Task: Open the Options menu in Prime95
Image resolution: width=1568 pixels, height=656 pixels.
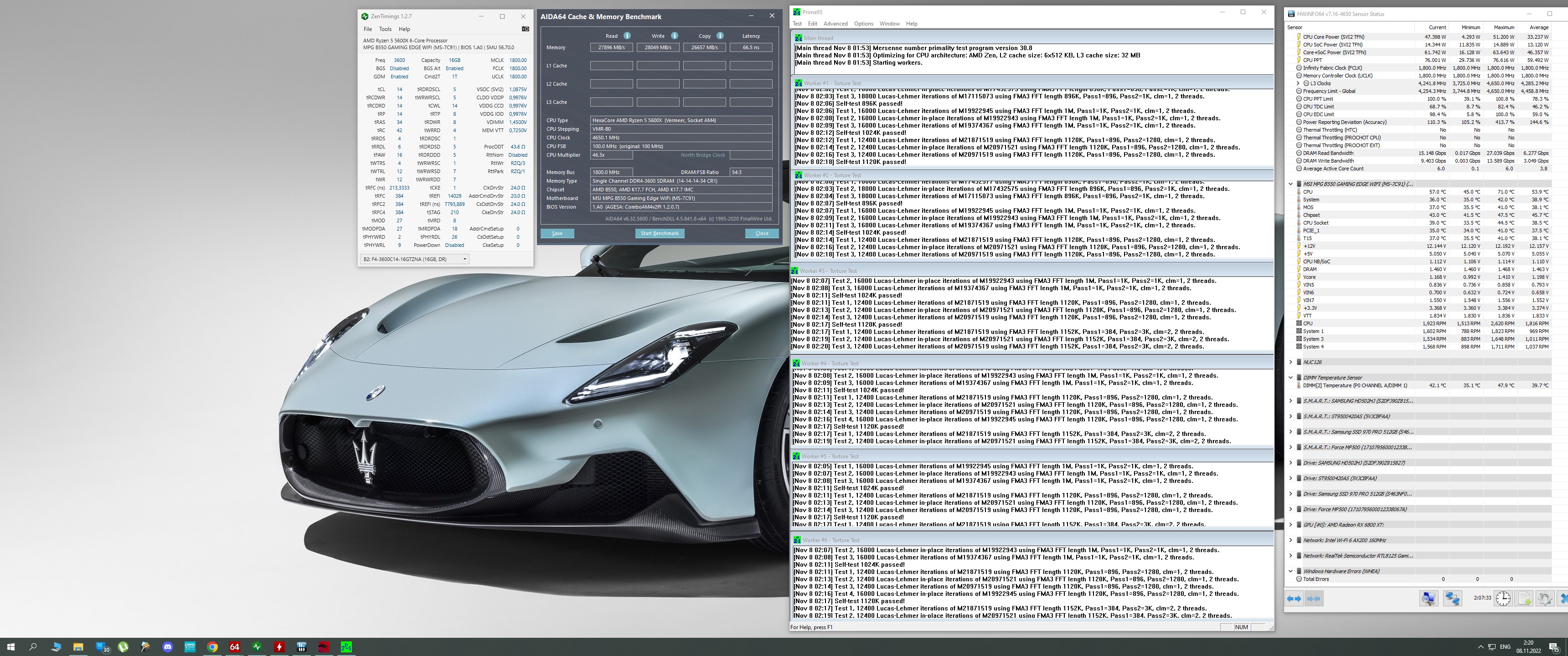Action: tap(863, 24)
